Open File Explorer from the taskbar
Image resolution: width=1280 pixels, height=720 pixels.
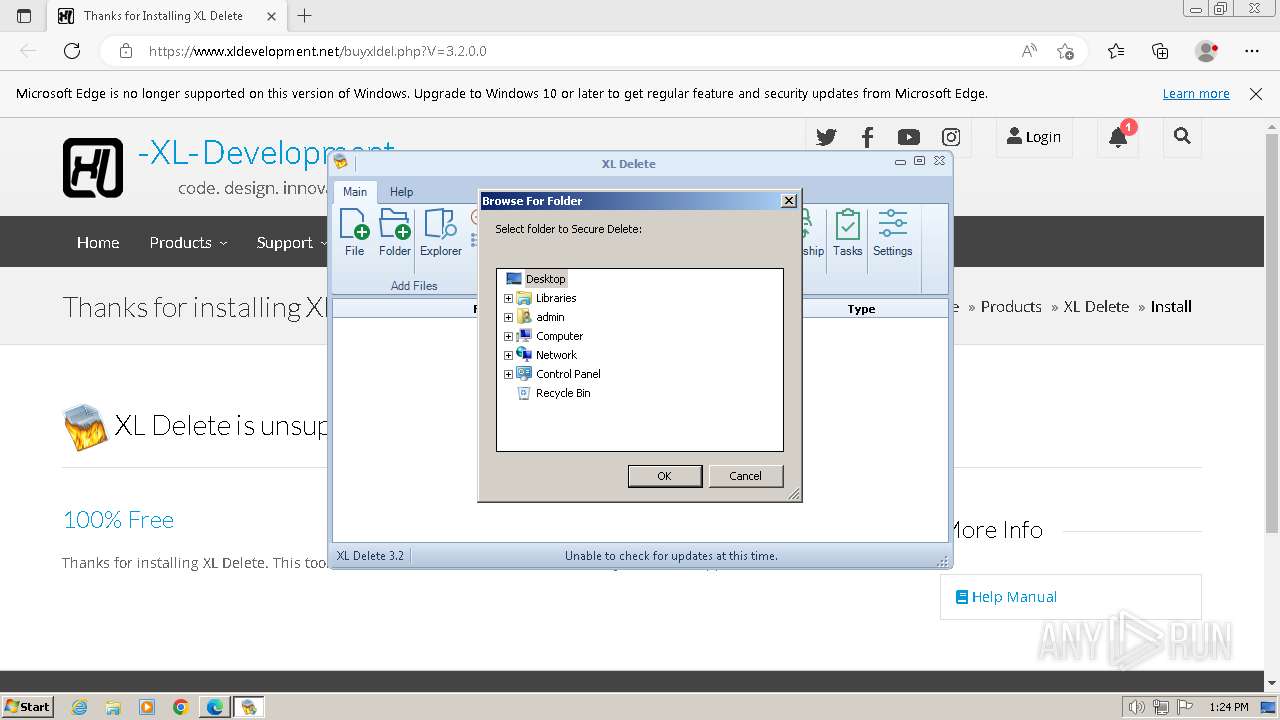click(113, 707)
